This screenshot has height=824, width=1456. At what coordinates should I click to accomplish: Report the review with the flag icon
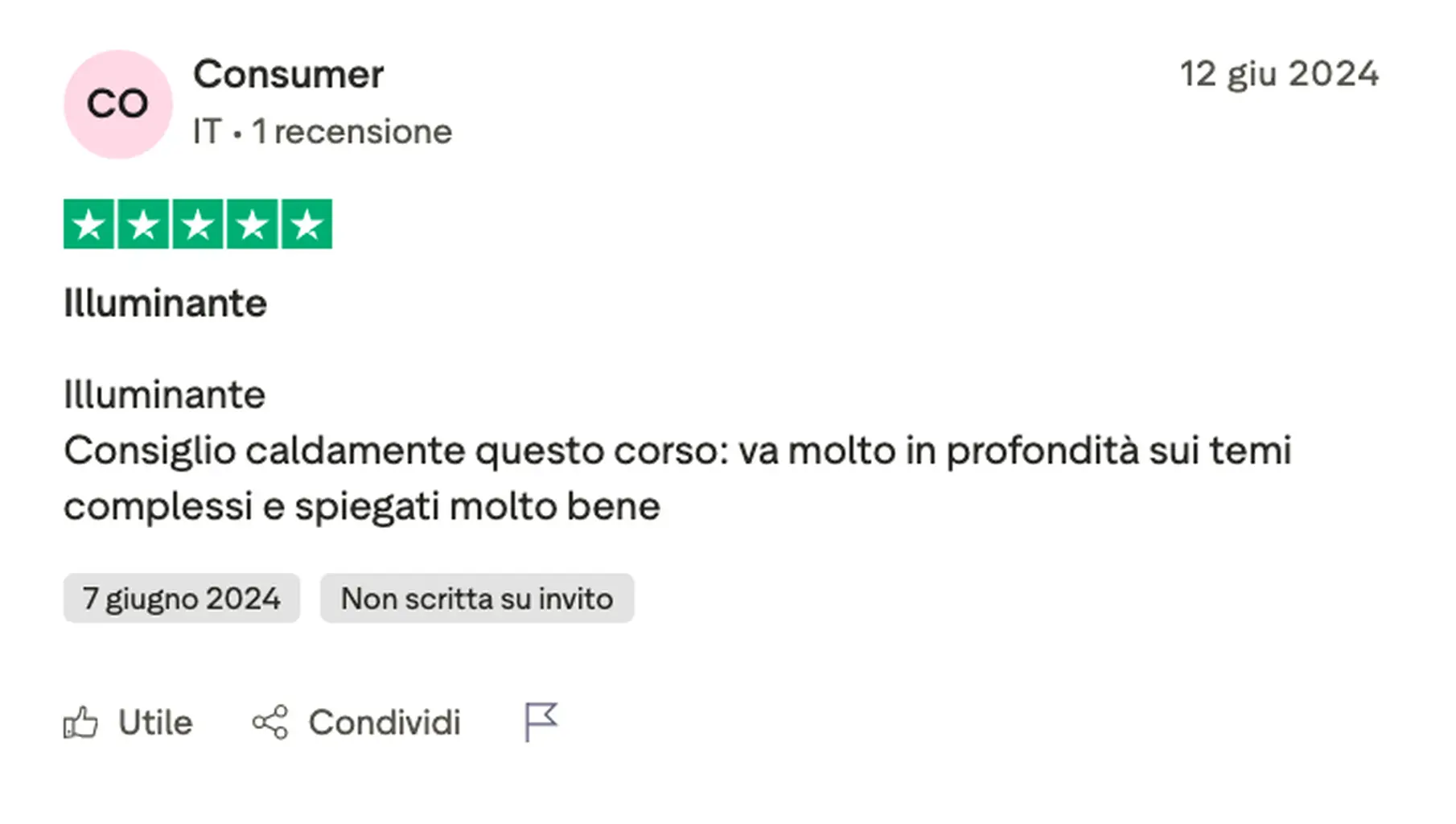coord(541,721)
